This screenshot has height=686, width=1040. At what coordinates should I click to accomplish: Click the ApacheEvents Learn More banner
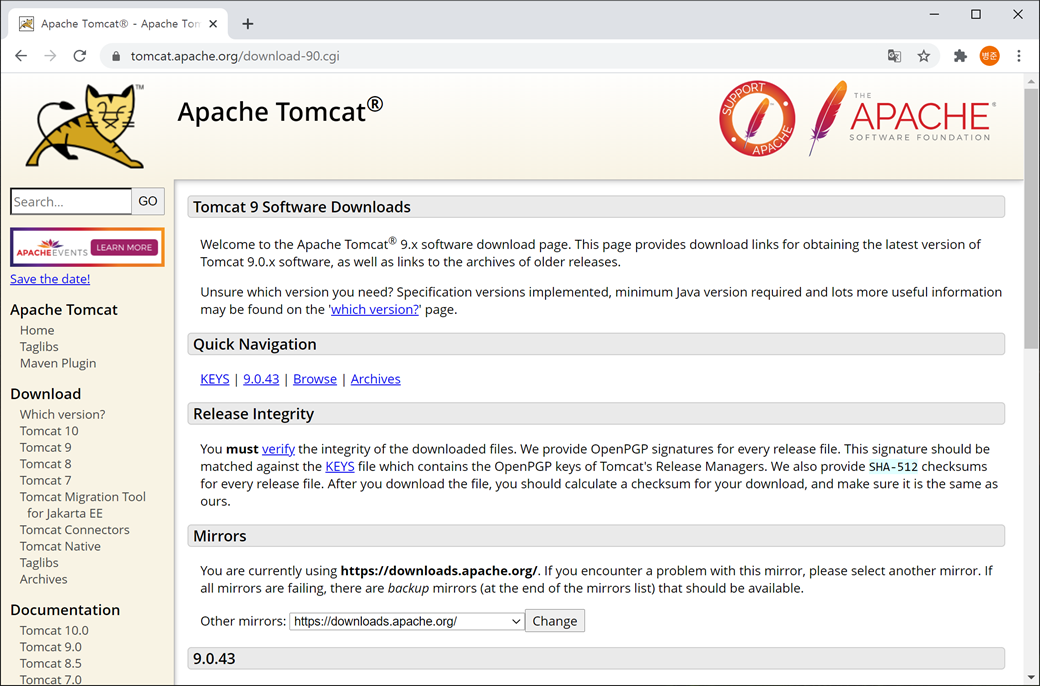tap(87, 247)
